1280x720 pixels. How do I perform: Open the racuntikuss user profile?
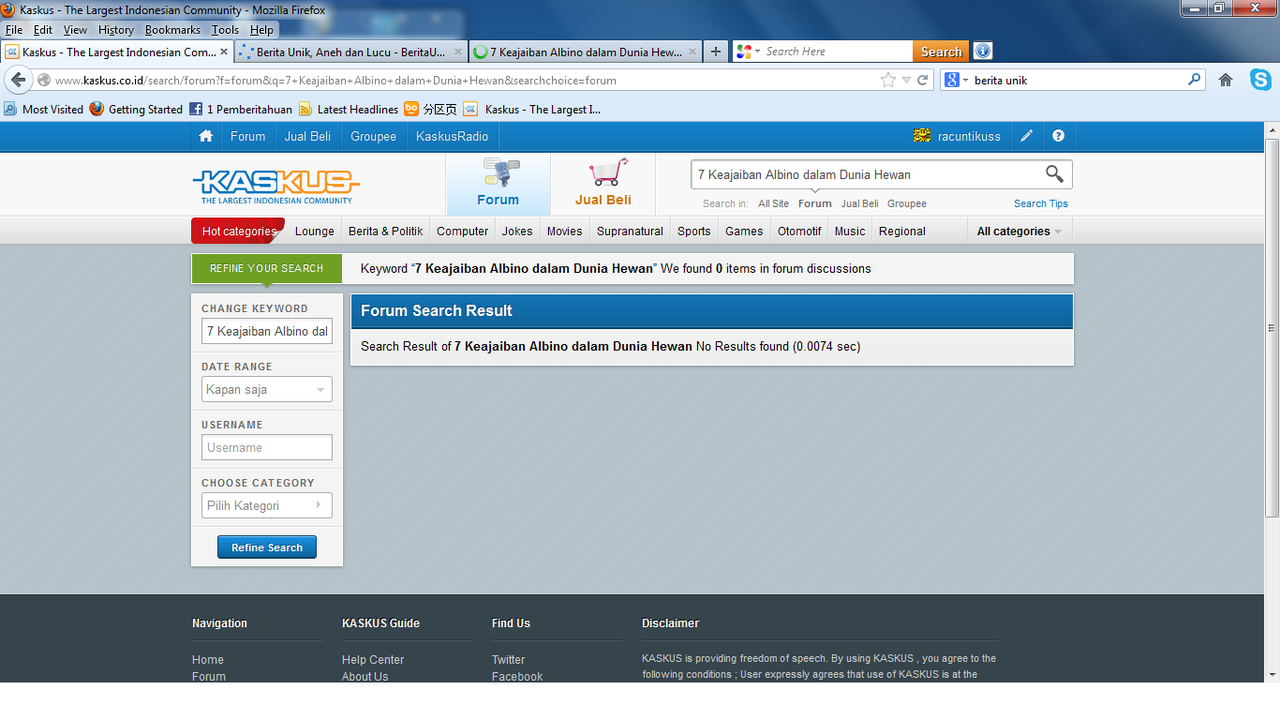pos(957,136)
